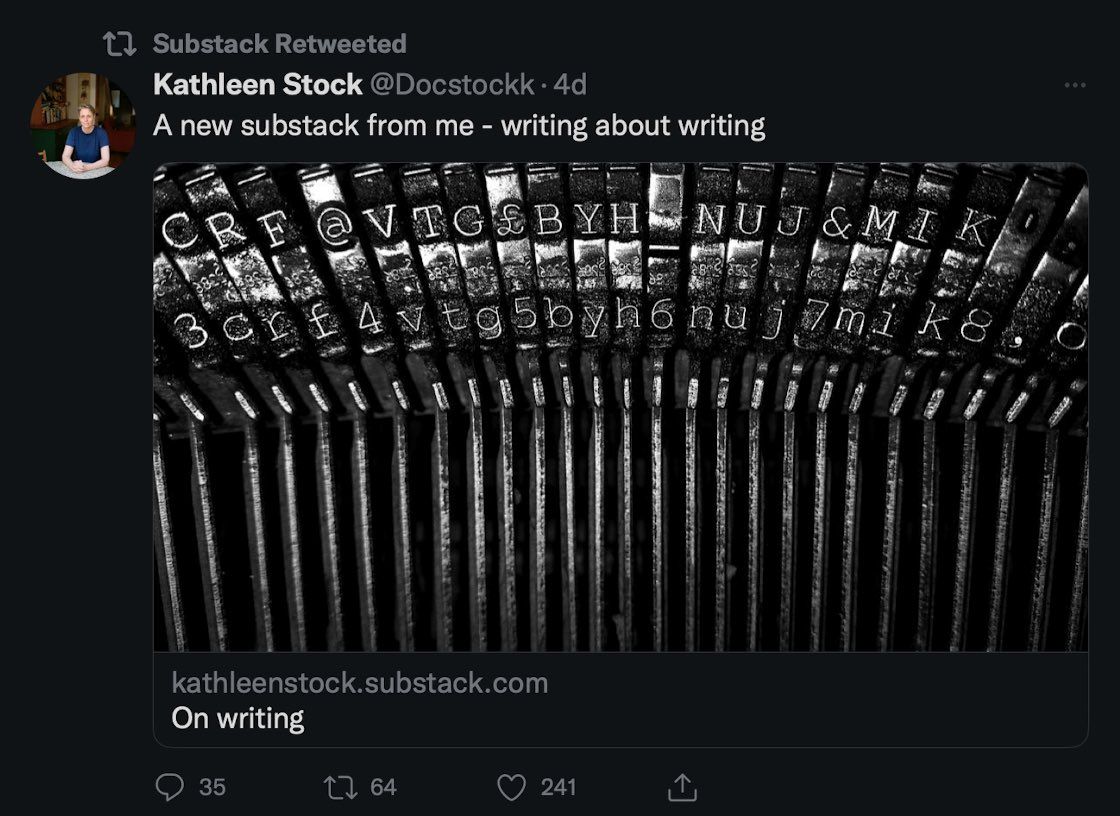
Task: Visit the kathleenstock.substack.com link
Action: pos(360,683)
